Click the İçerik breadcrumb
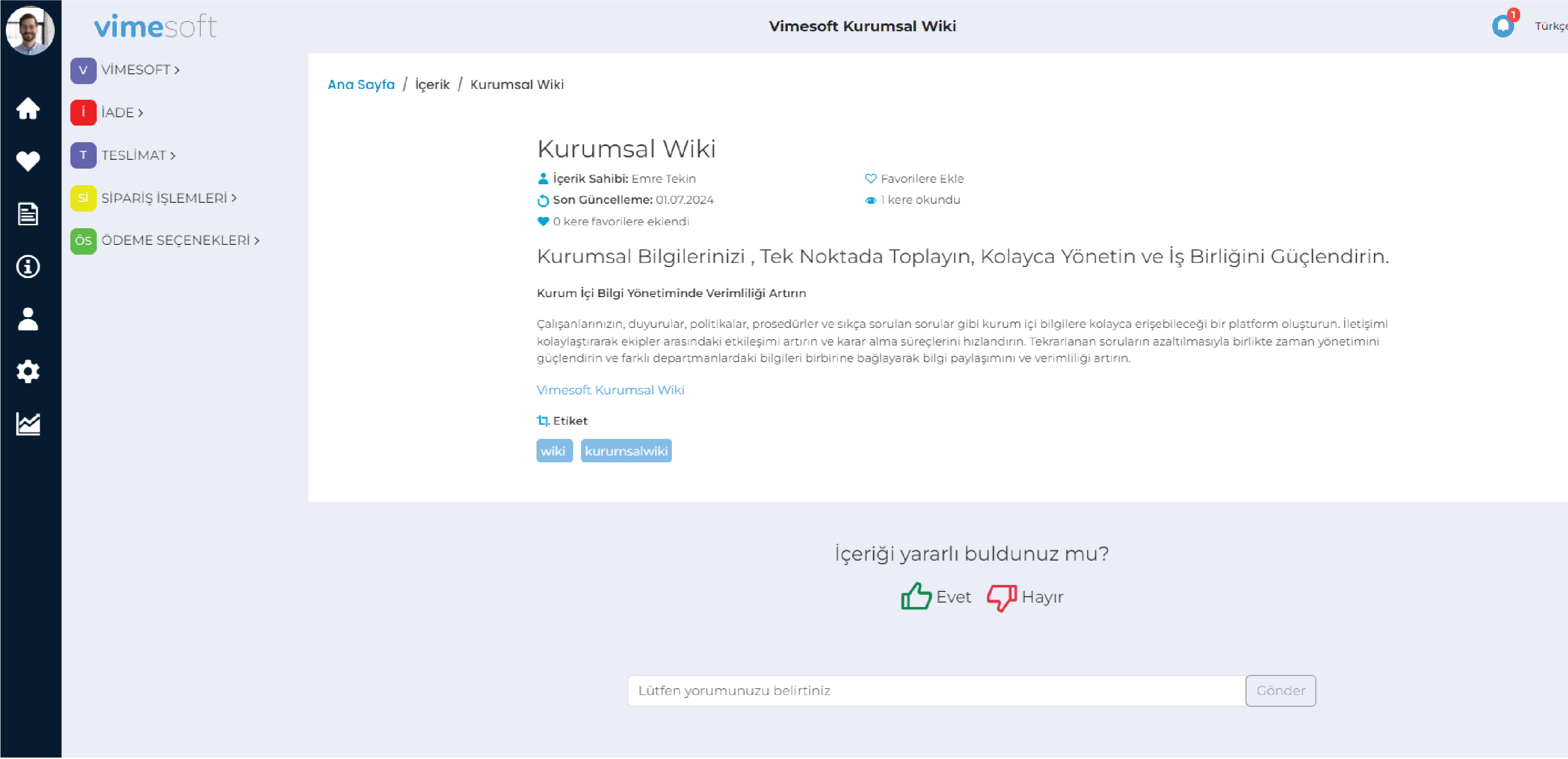1568x759 pixels. [x=432, y=85]
